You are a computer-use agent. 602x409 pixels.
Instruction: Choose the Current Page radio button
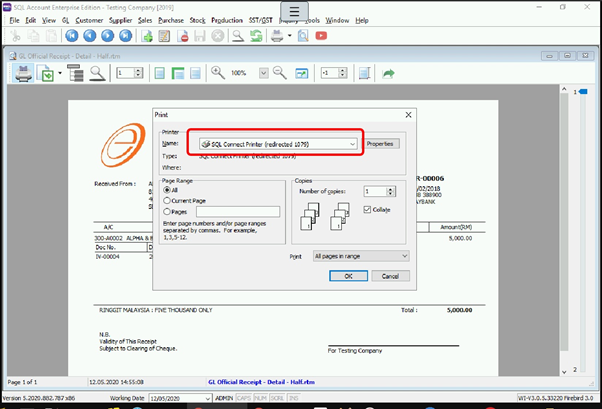[x=166, y=200]
